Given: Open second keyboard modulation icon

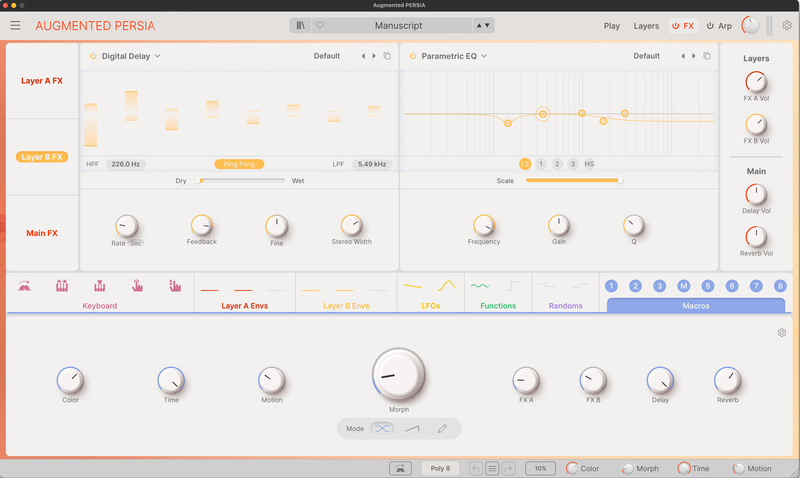Looking at the screenshot, I should (x=62, y=286).
